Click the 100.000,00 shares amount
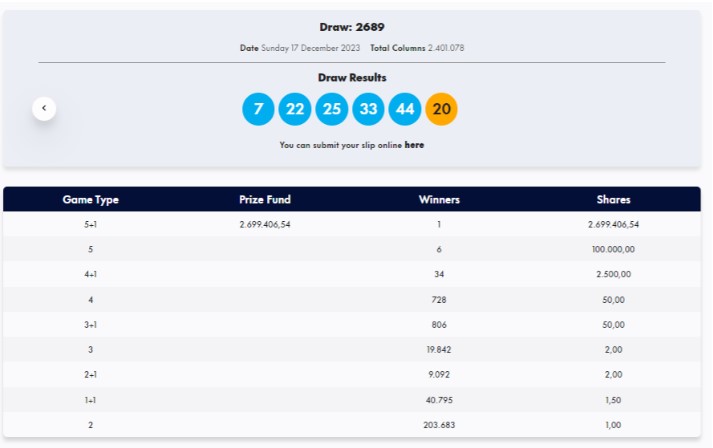The image size is (713, 448). (613, 250)
